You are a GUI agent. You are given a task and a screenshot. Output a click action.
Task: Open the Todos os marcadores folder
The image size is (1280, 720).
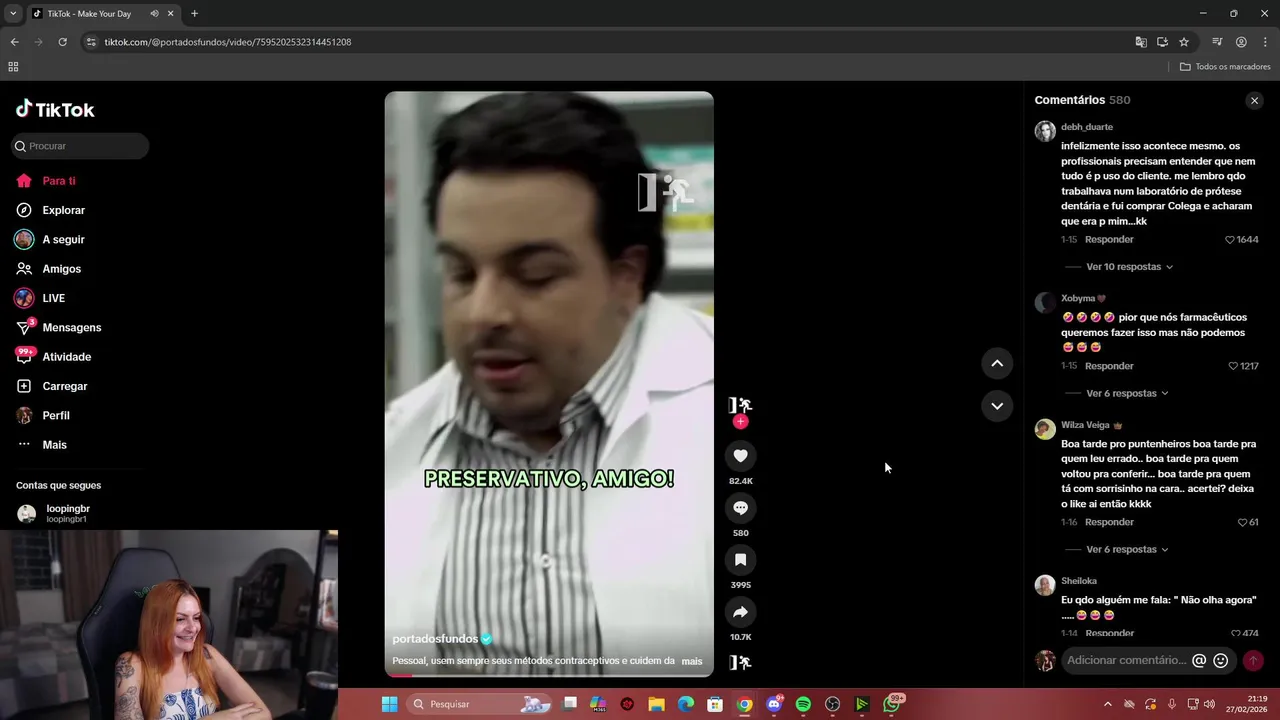1225,67
